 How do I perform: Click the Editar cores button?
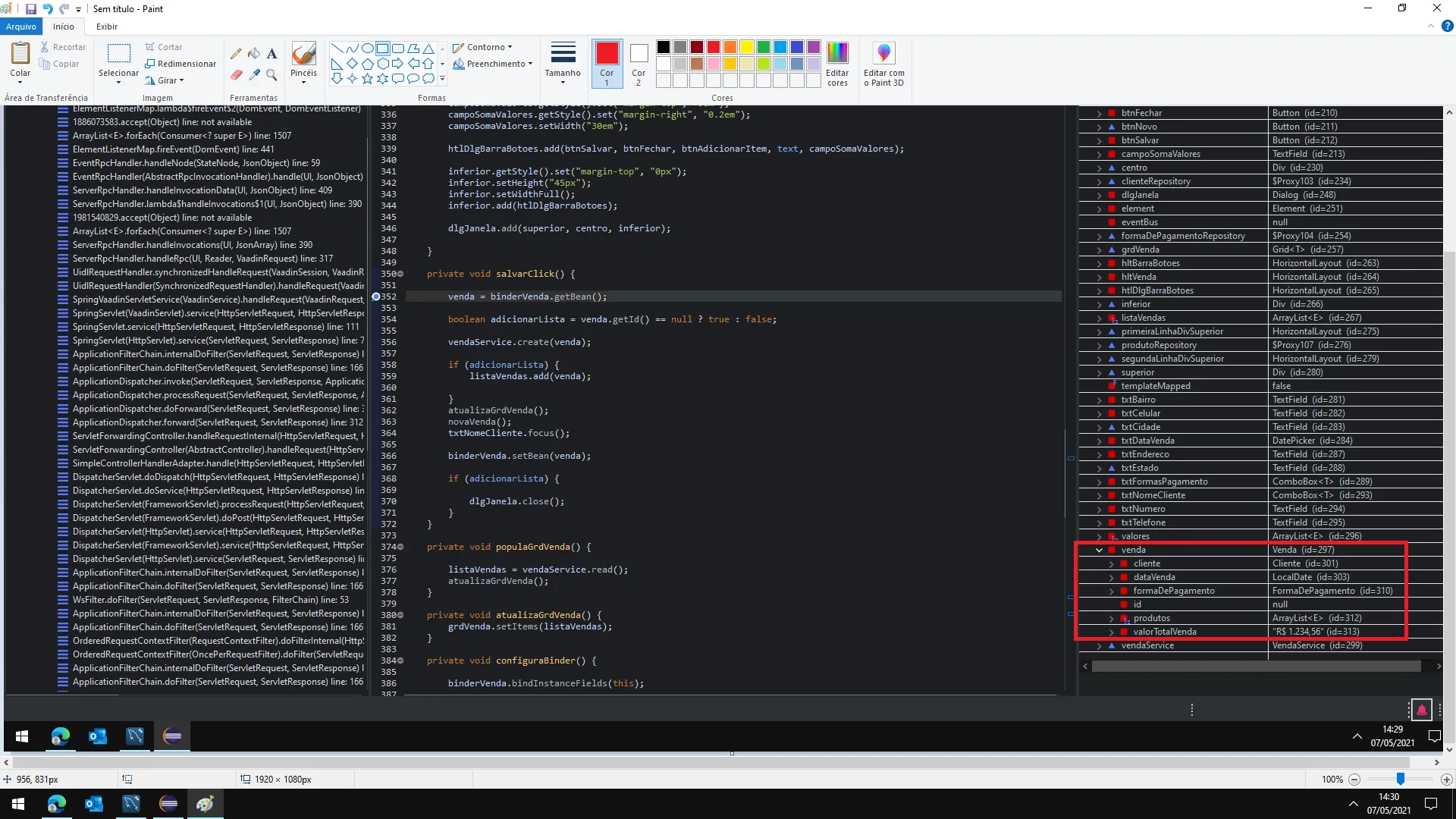[837, 63]
